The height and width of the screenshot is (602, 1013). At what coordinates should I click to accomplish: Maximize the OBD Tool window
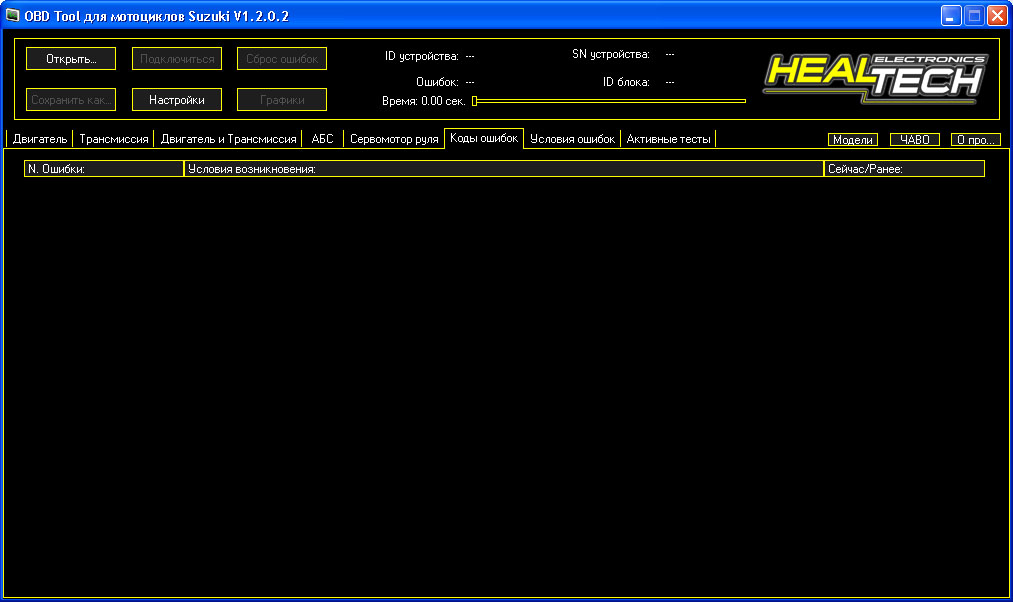pyautogui.click(x=974, y=16)
